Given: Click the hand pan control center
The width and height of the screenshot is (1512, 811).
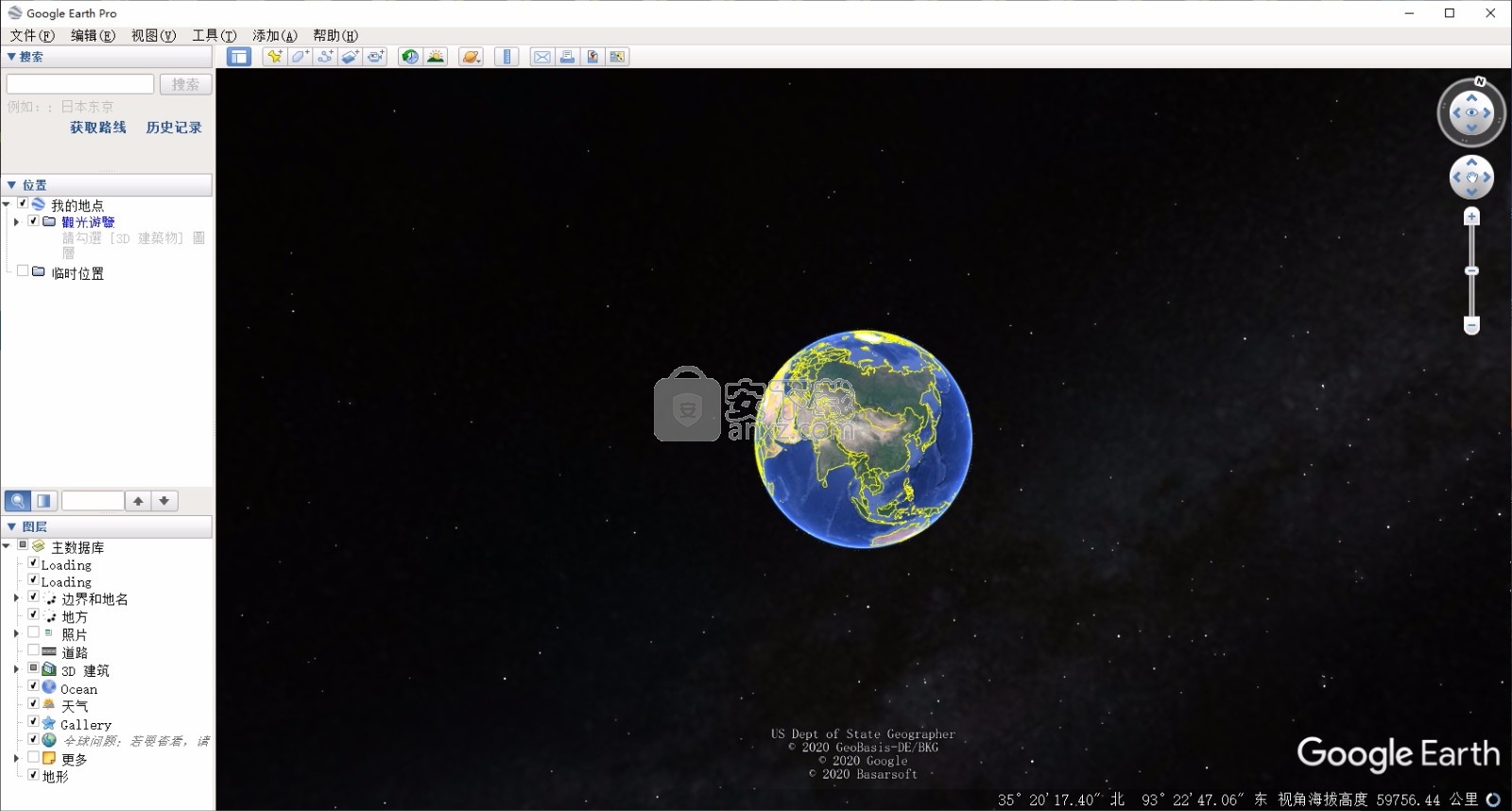Looking at the screenshot, I should 1471,178.
